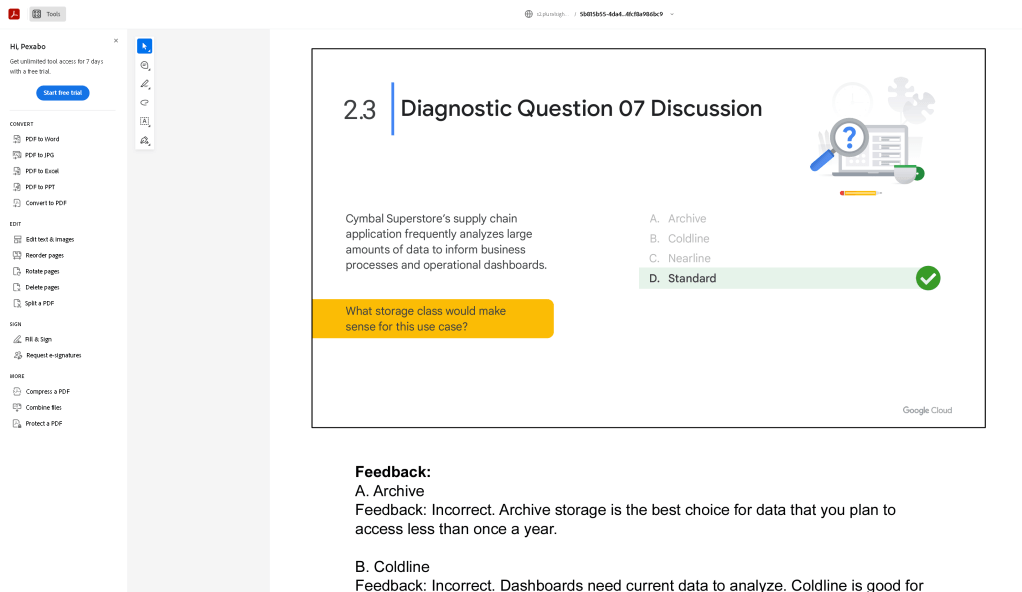Viewport: 1022px width, 592px height.
Task: Click yellow box 'What storage class would make sense'
Action: coord(433,319)
